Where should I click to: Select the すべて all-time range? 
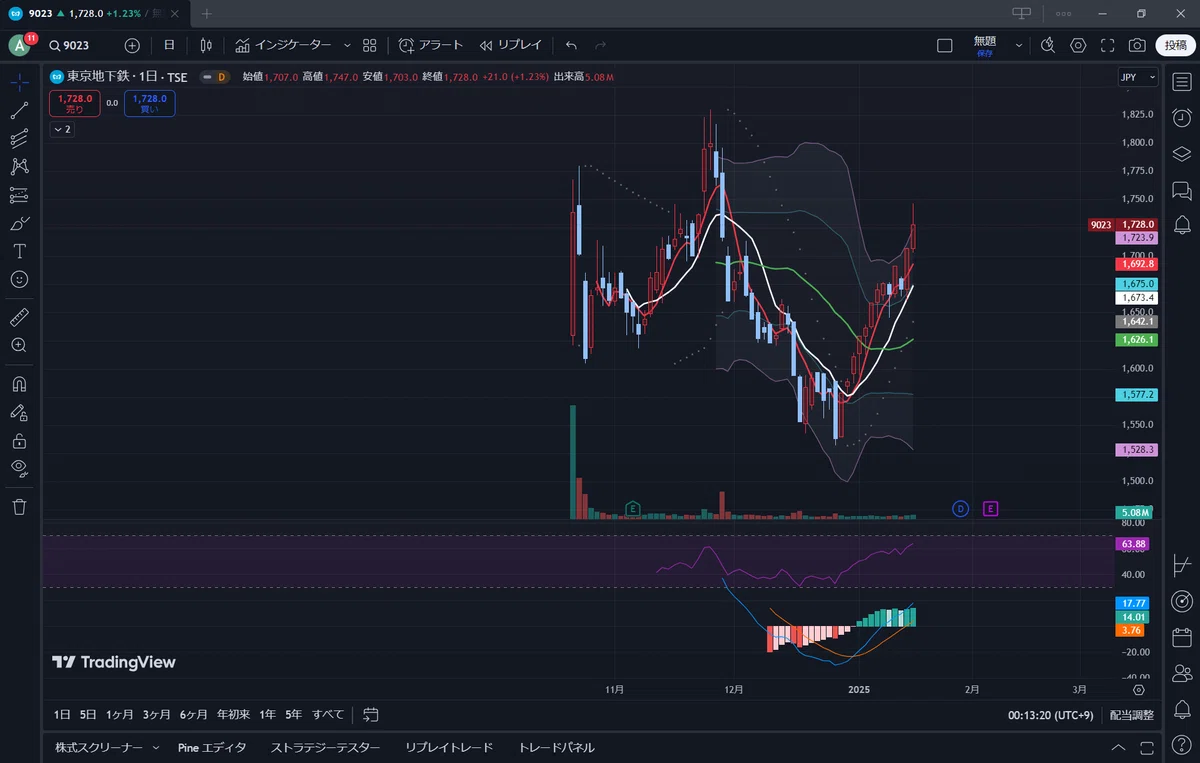tap(328, 715)
